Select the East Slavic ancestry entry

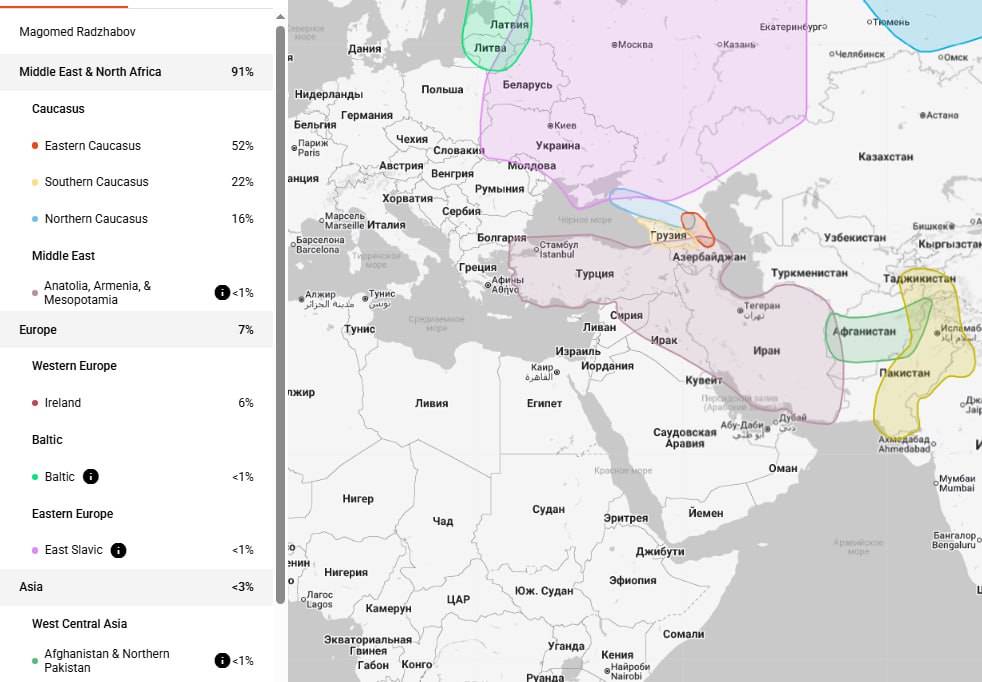coord(137,550)
